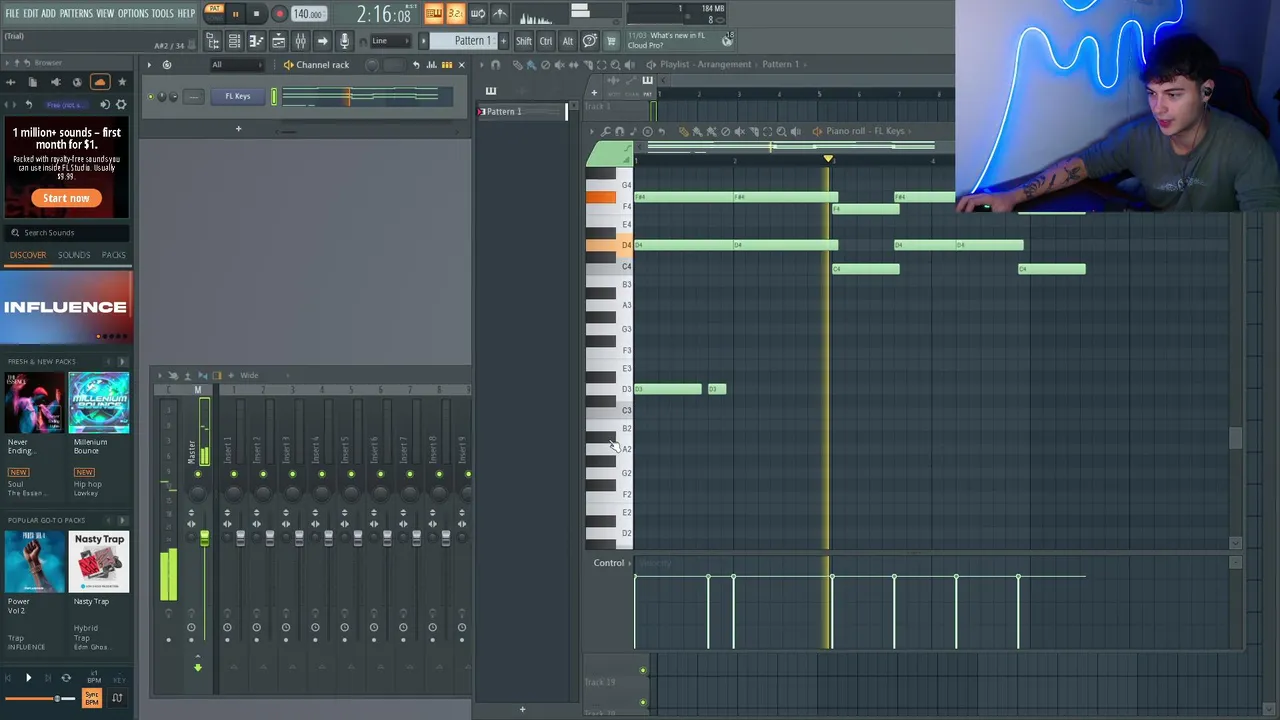
Task: Select the playlist draw pencil tool
Action: coord(518,65)
